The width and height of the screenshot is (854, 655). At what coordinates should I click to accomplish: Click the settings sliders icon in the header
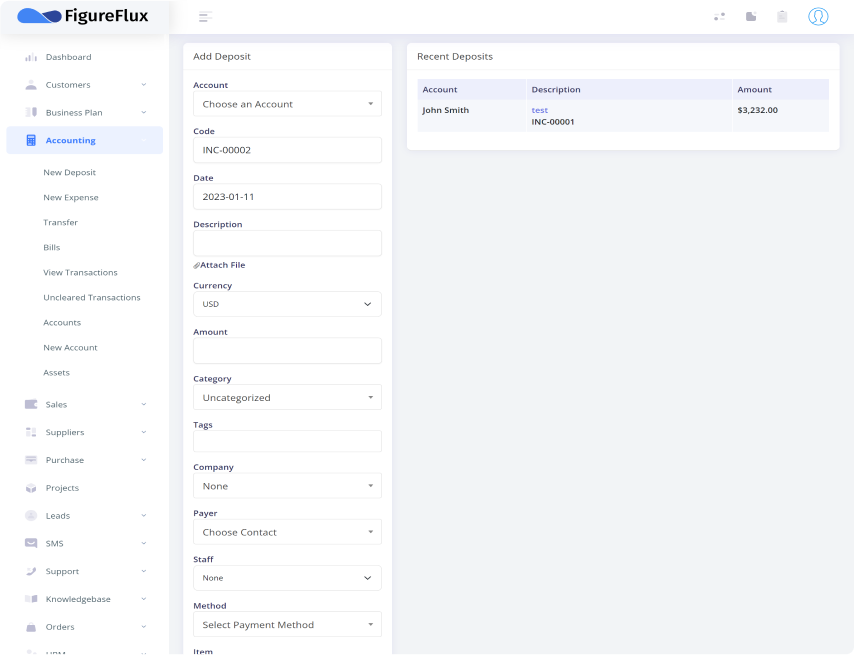(x=719, y=16)
